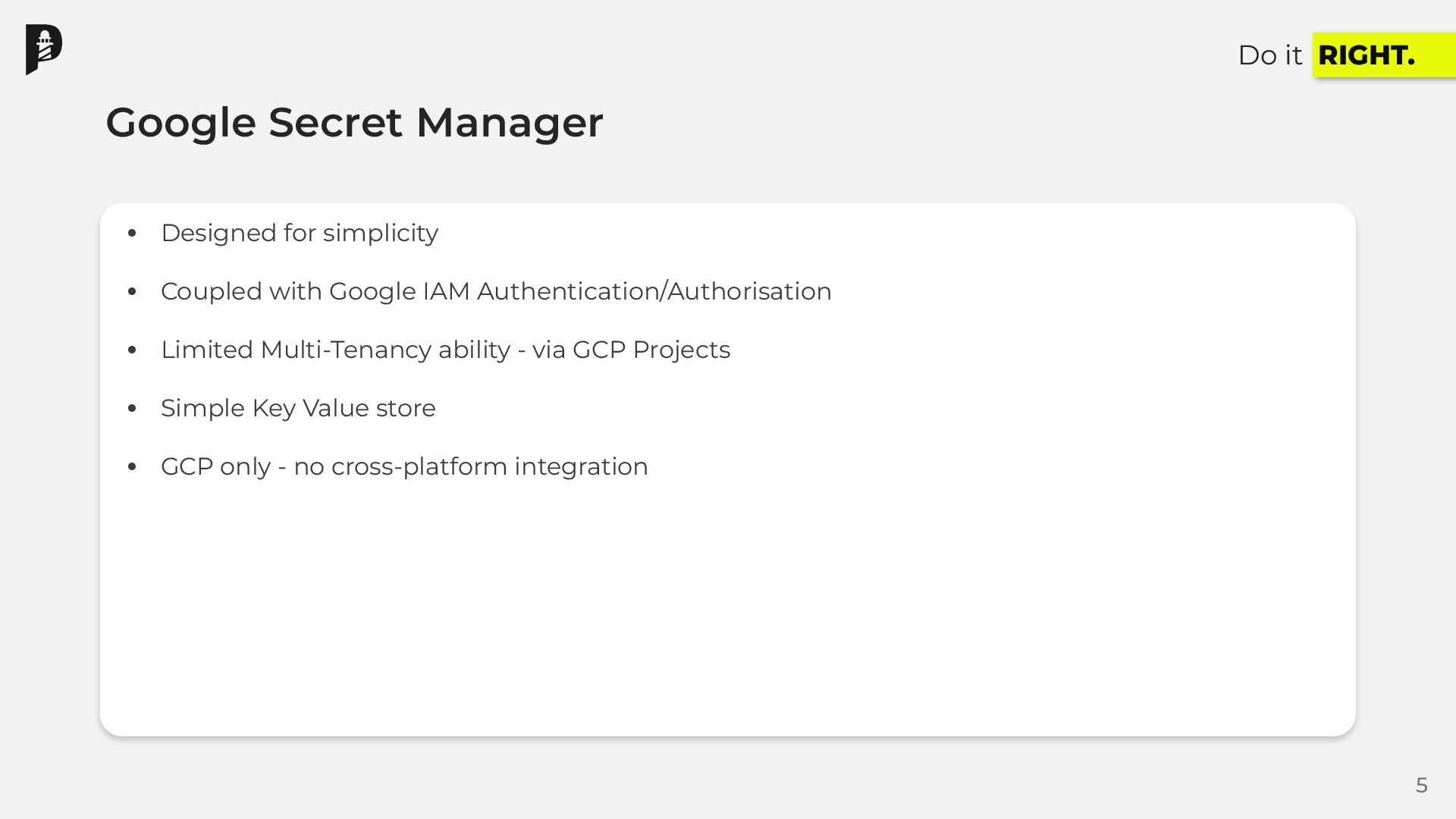Click the bullet dot before 'Simple Key Value'

tap(133, 408)
